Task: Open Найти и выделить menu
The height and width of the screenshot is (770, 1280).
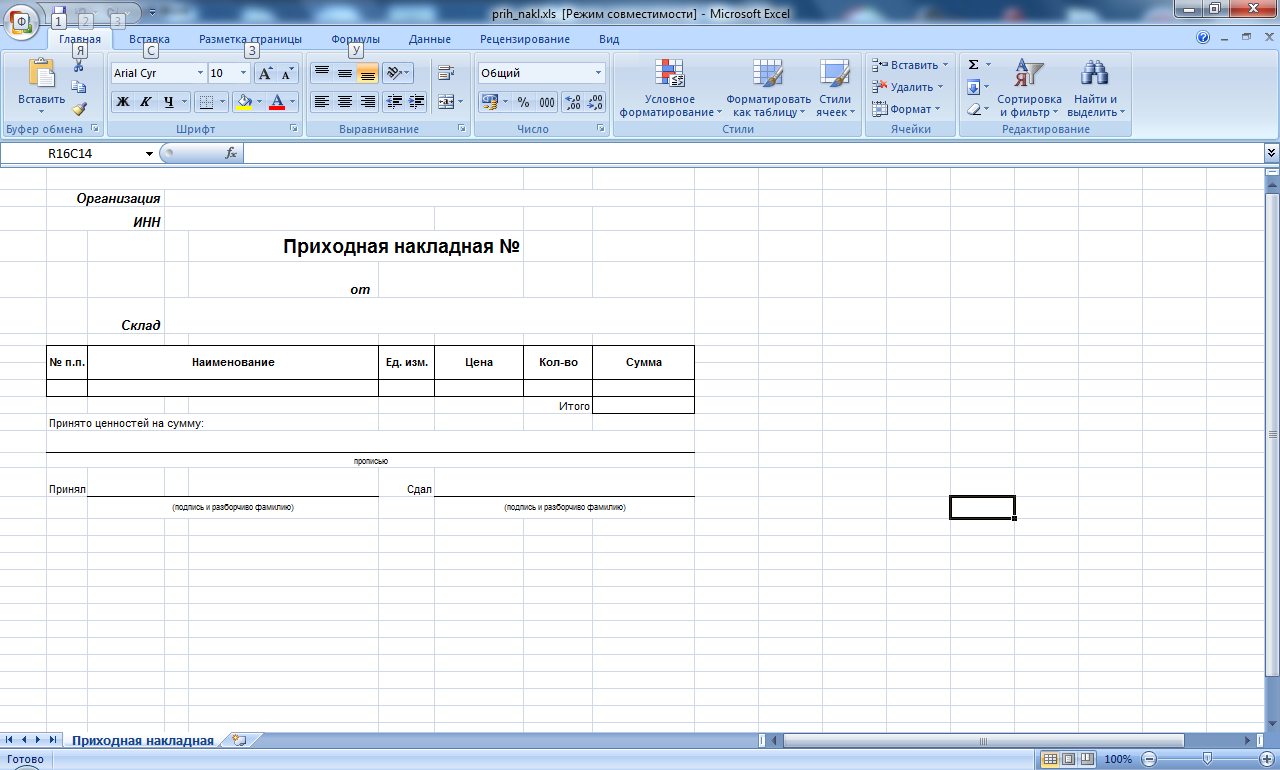Action: click(1096, 88)
